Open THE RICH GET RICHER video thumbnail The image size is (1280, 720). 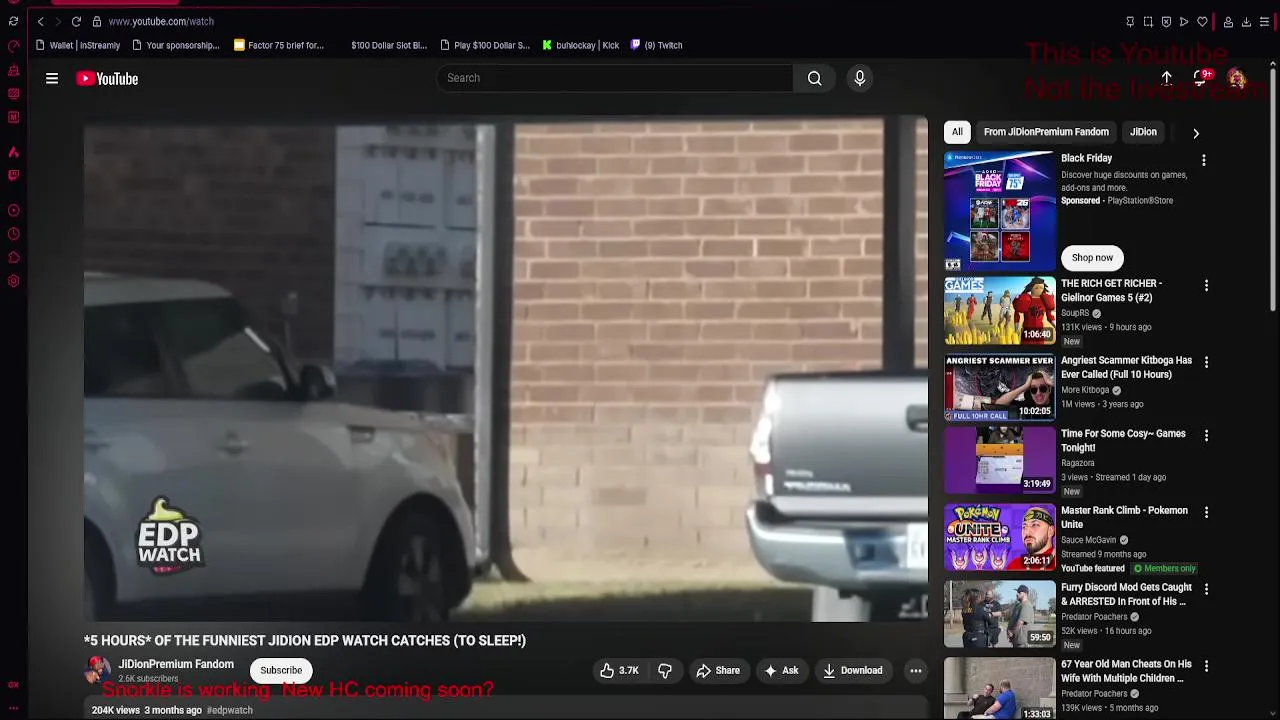[1000, 310]
